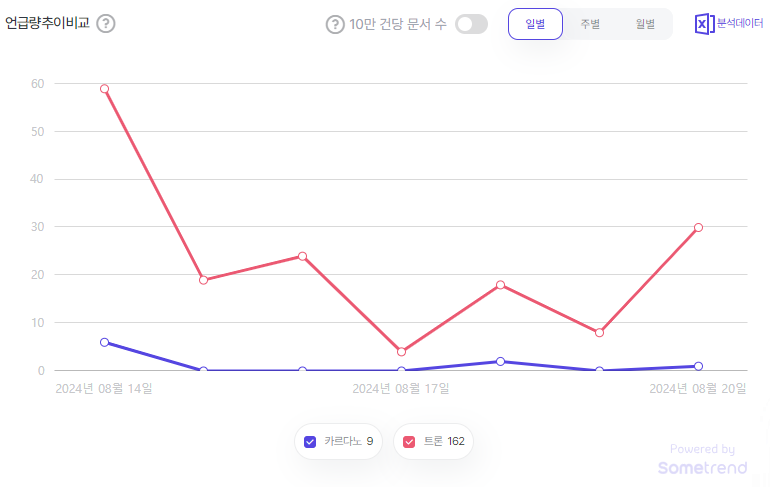Viewport: 770px width, 487px height.
Task: Click the 카르다노 9 legend label
Action: [349, 441]
